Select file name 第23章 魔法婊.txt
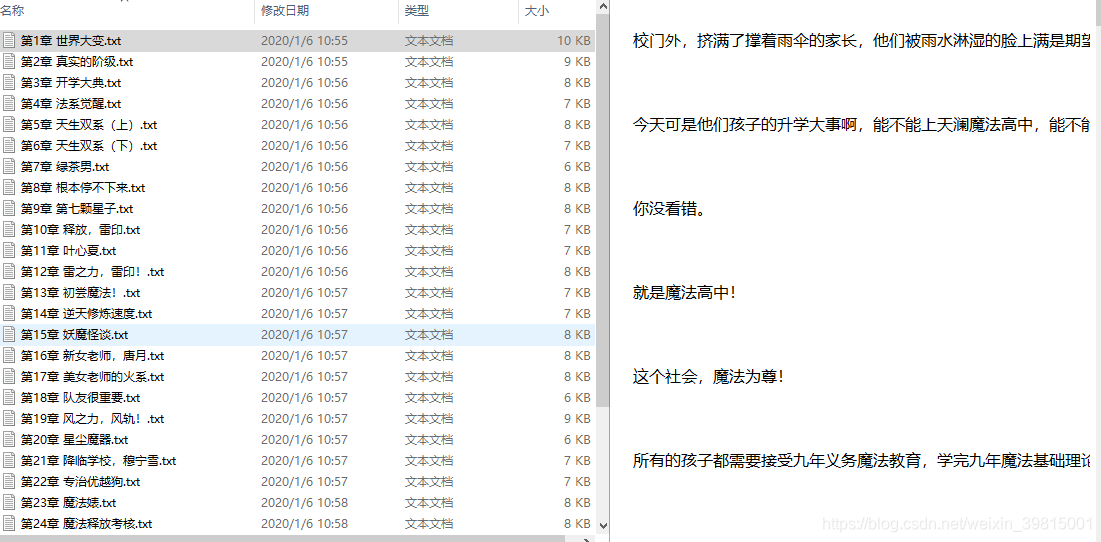Viewport: 1101px width, 542px height. (x=68, y=504)
